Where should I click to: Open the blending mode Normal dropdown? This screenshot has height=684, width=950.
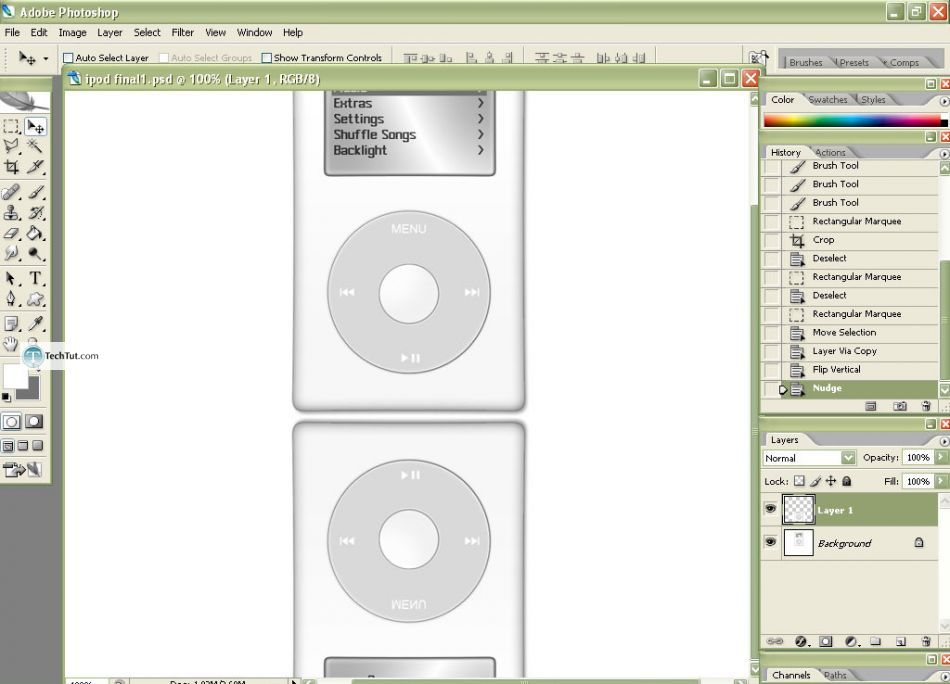pos(809,458)
